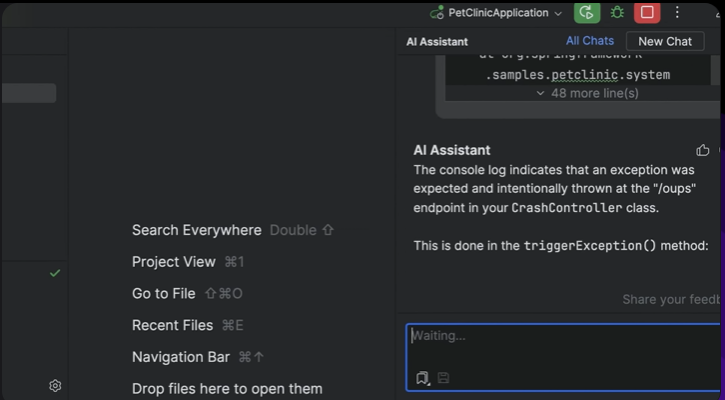Screen dimensions: 725x400
Task: Open the All Chats link
Action: coord(590,41)
